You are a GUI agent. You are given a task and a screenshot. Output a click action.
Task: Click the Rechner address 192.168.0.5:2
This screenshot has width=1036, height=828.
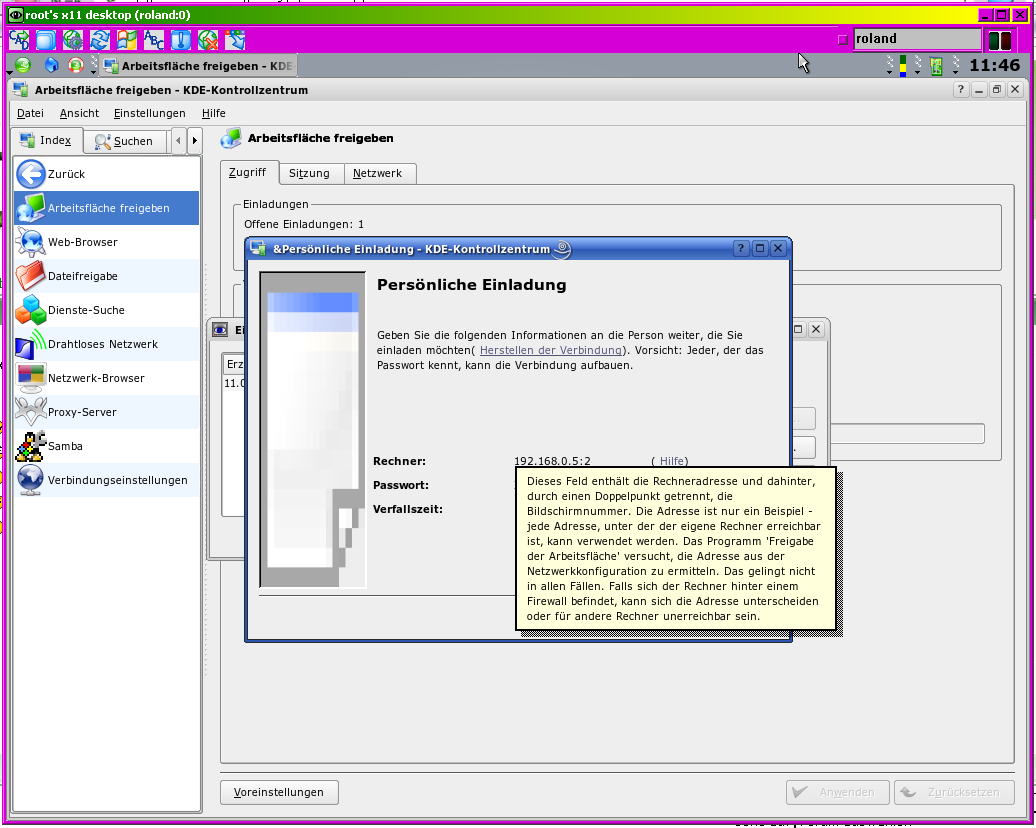[552, 461]
